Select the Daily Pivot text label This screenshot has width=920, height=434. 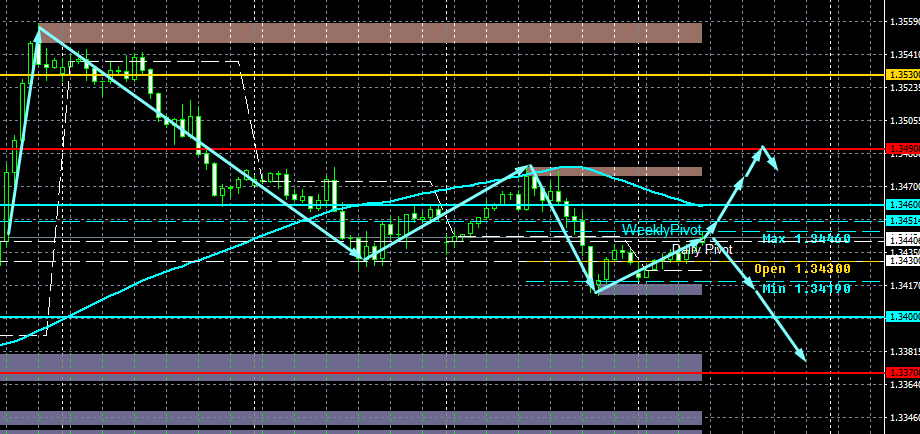point(702,249)
